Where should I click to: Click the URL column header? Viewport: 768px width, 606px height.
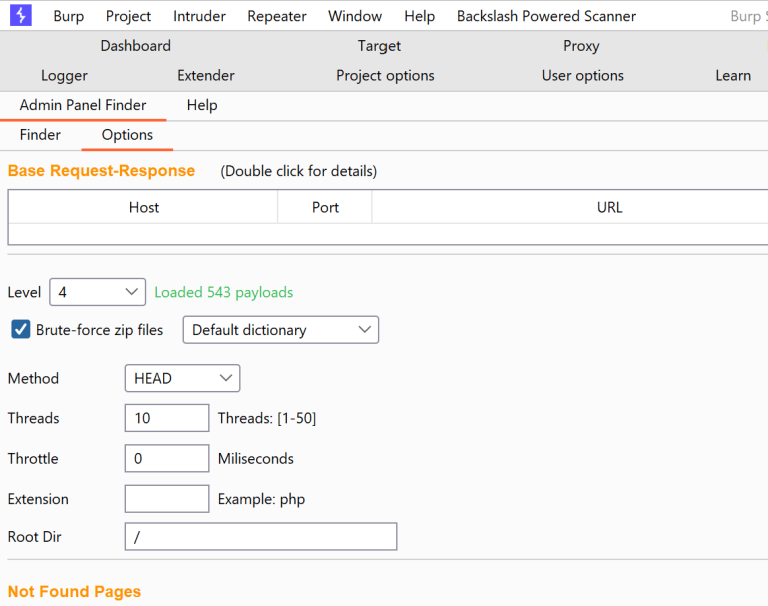point(609,207)
